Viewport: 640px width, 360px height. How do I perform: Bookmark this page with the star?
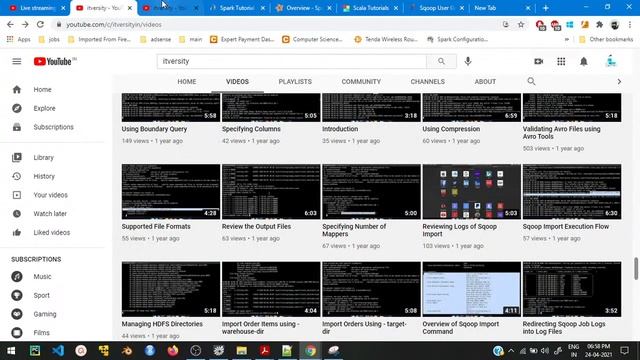click(x=521, y=24)
